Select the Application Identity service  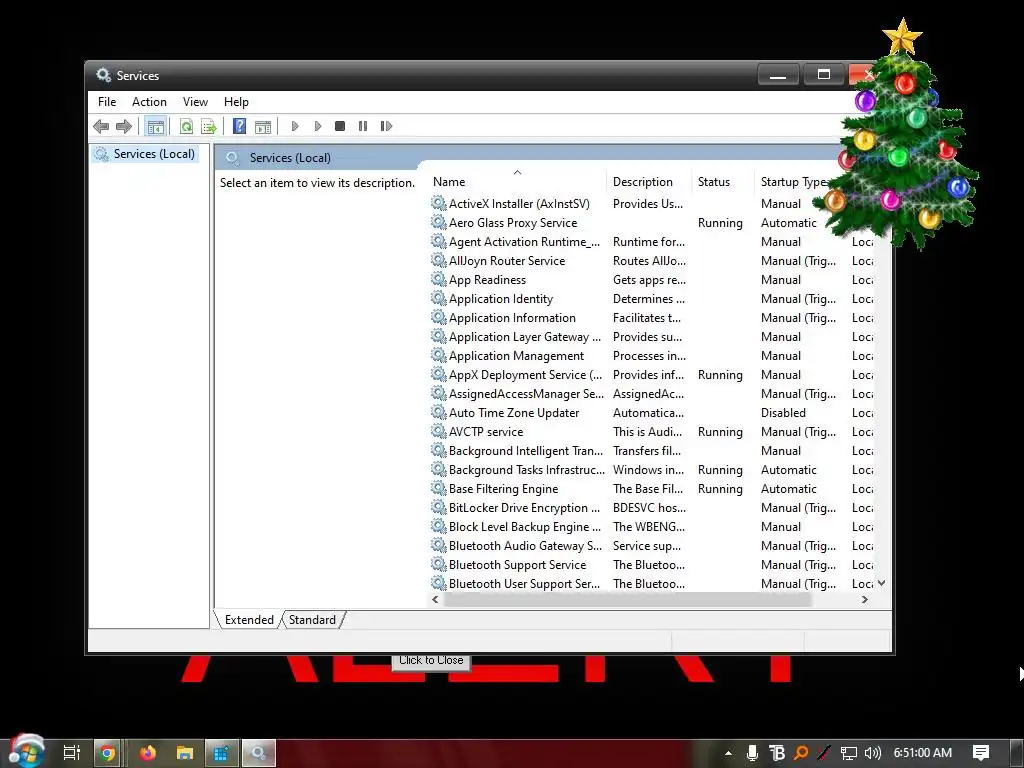tap(652, 298)
